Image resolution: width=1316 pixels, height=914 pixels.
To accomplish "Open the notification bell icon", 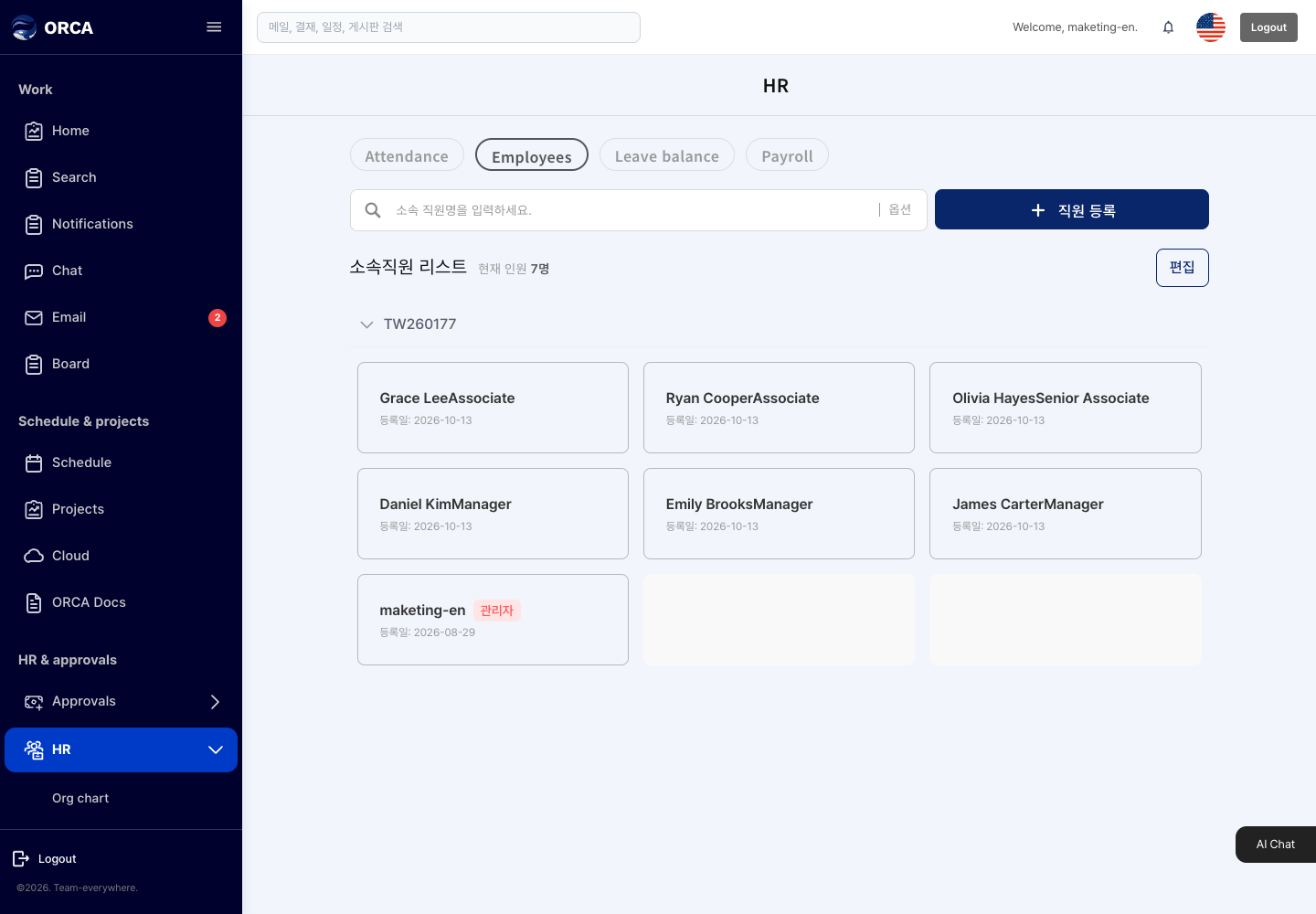I will [x=1168, y=27].
